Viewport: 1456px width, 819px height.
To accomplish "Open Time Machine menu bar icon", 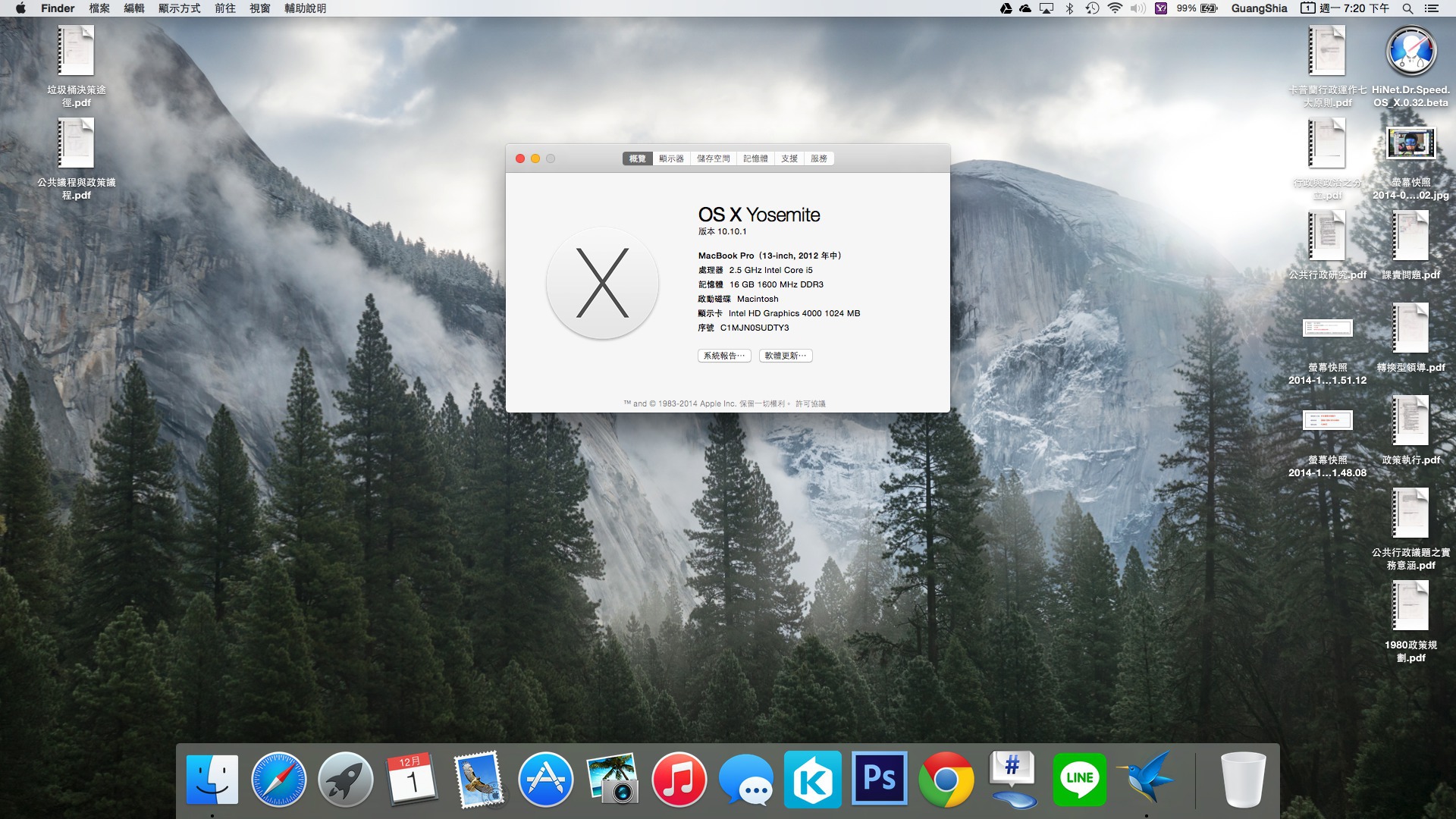I will [x=1092, y=8].
